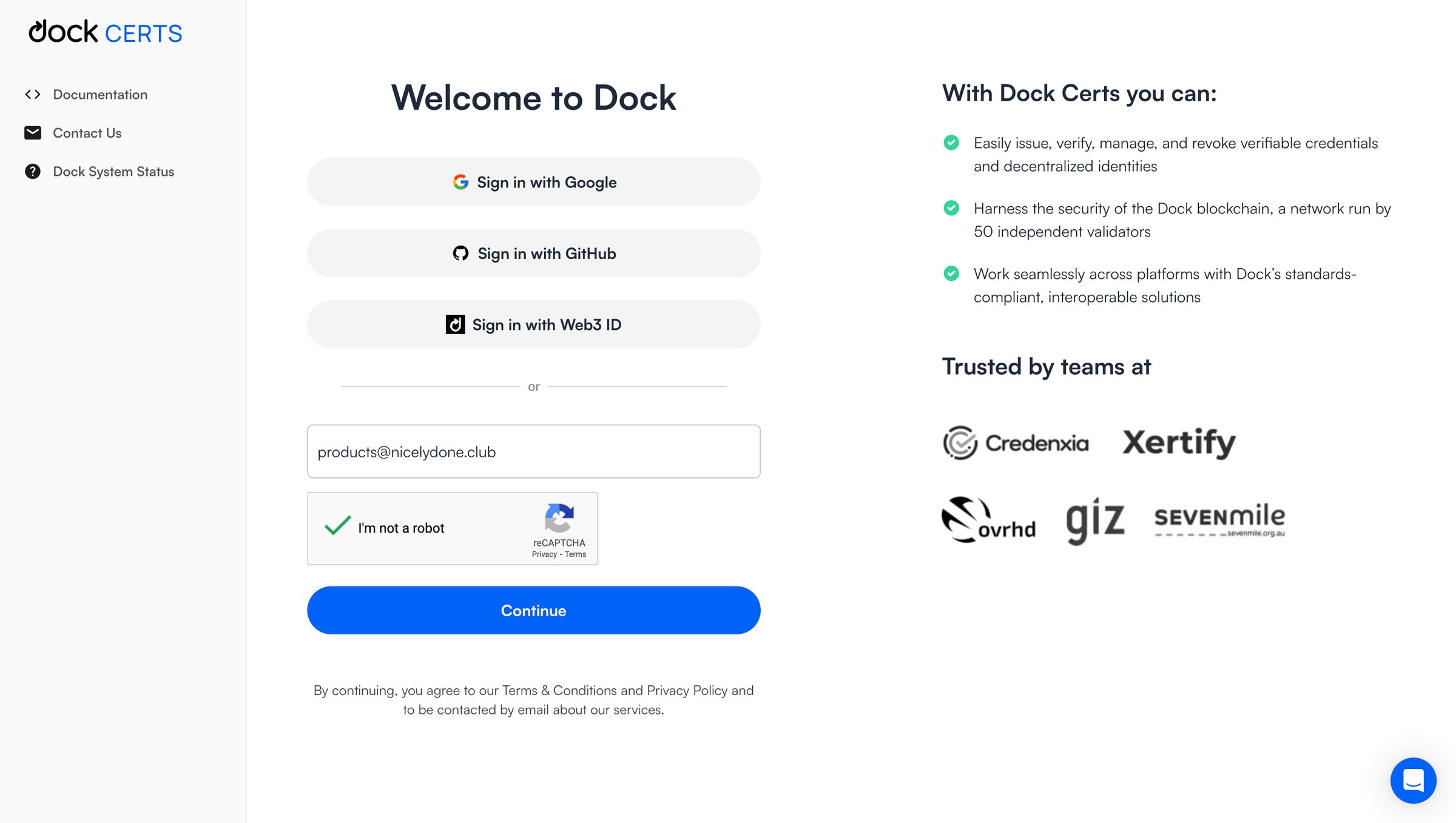1456x823 pixels.
Task: Open the Contact Us link
Action: click(x=87, y=133)
